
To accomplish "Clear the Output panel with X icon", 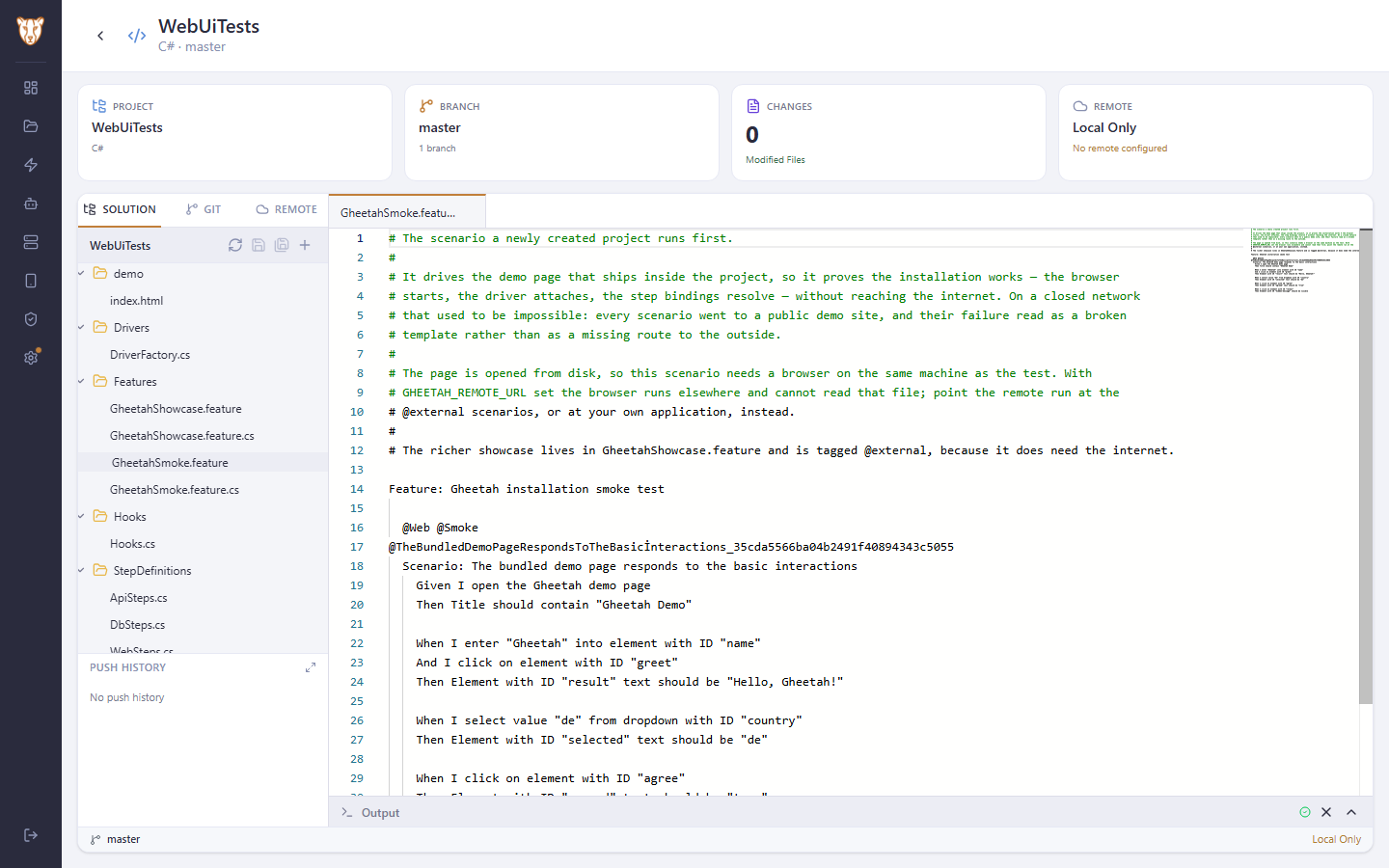I will (x=1326, y=812).
